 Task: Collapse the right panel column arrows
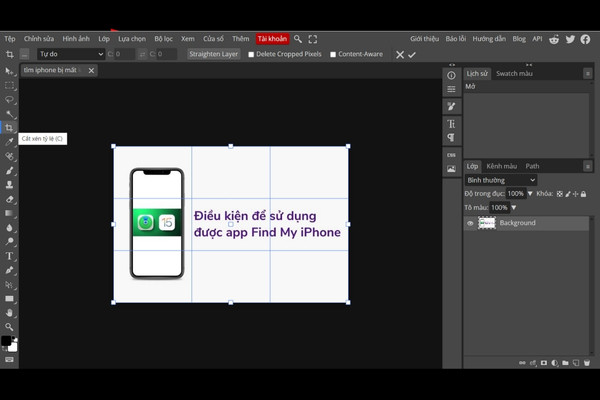click(x=529, y=65)
